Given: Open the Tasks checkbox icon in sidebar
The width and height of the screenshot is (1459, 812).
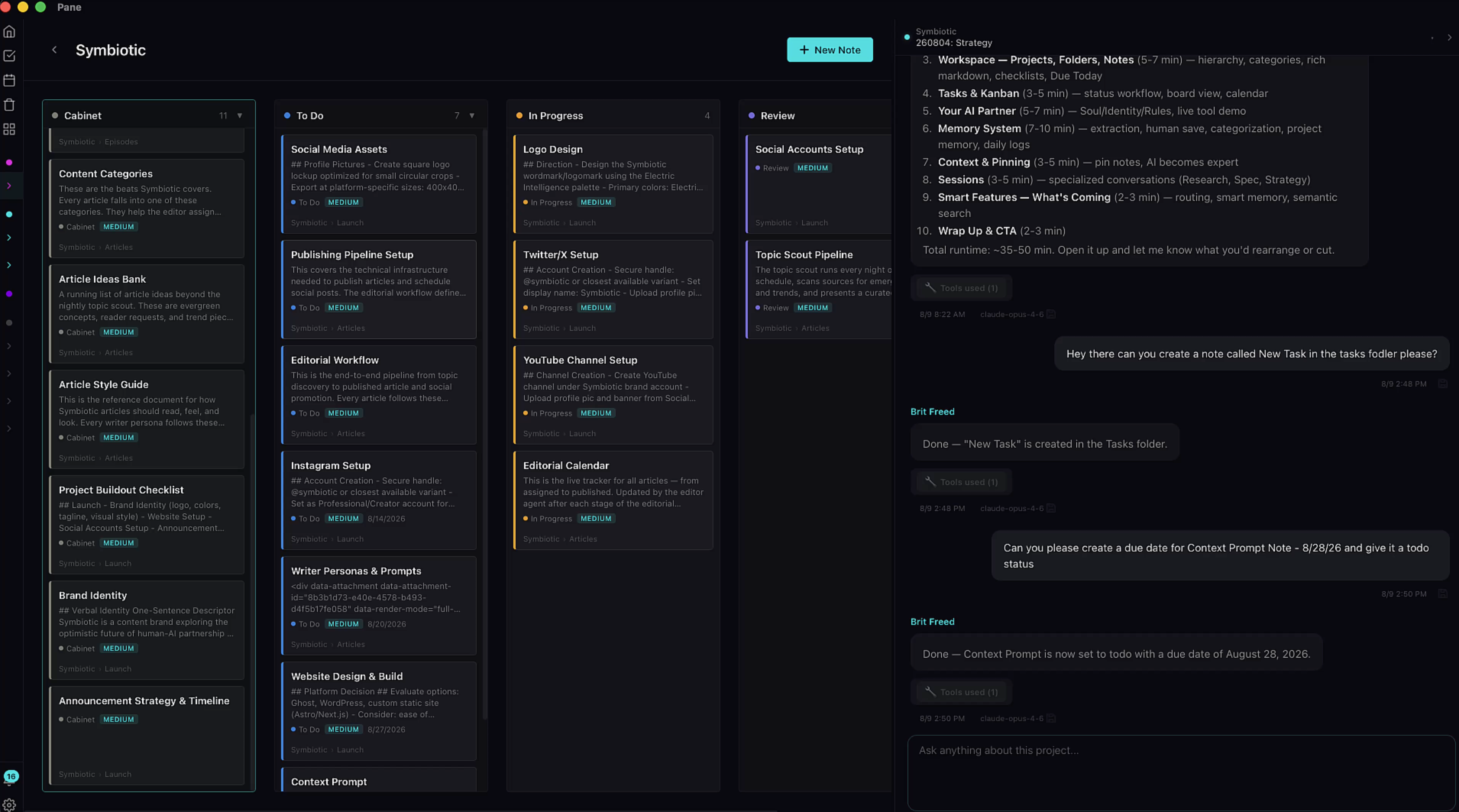Looking at the screenshot, I should click(9, 55).
